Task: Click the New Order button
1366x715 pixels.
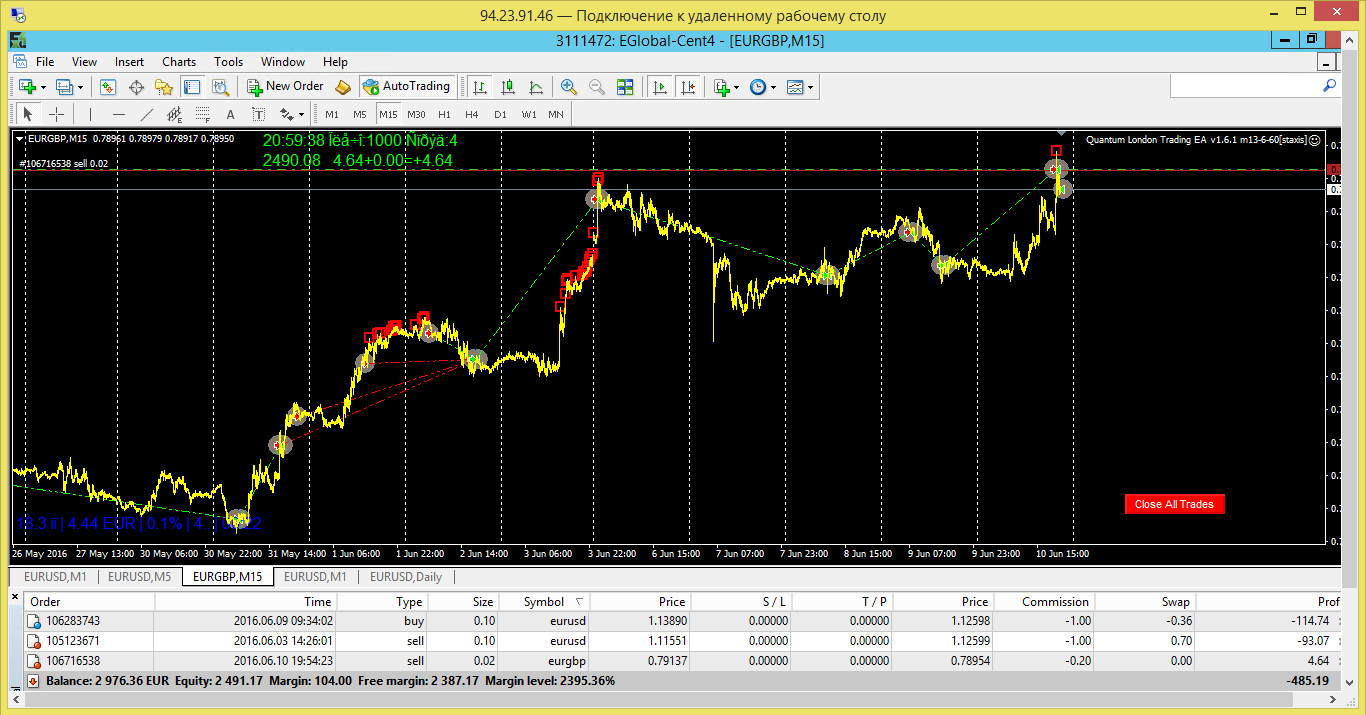Action: pyautogui.click(x=286, y=87)
